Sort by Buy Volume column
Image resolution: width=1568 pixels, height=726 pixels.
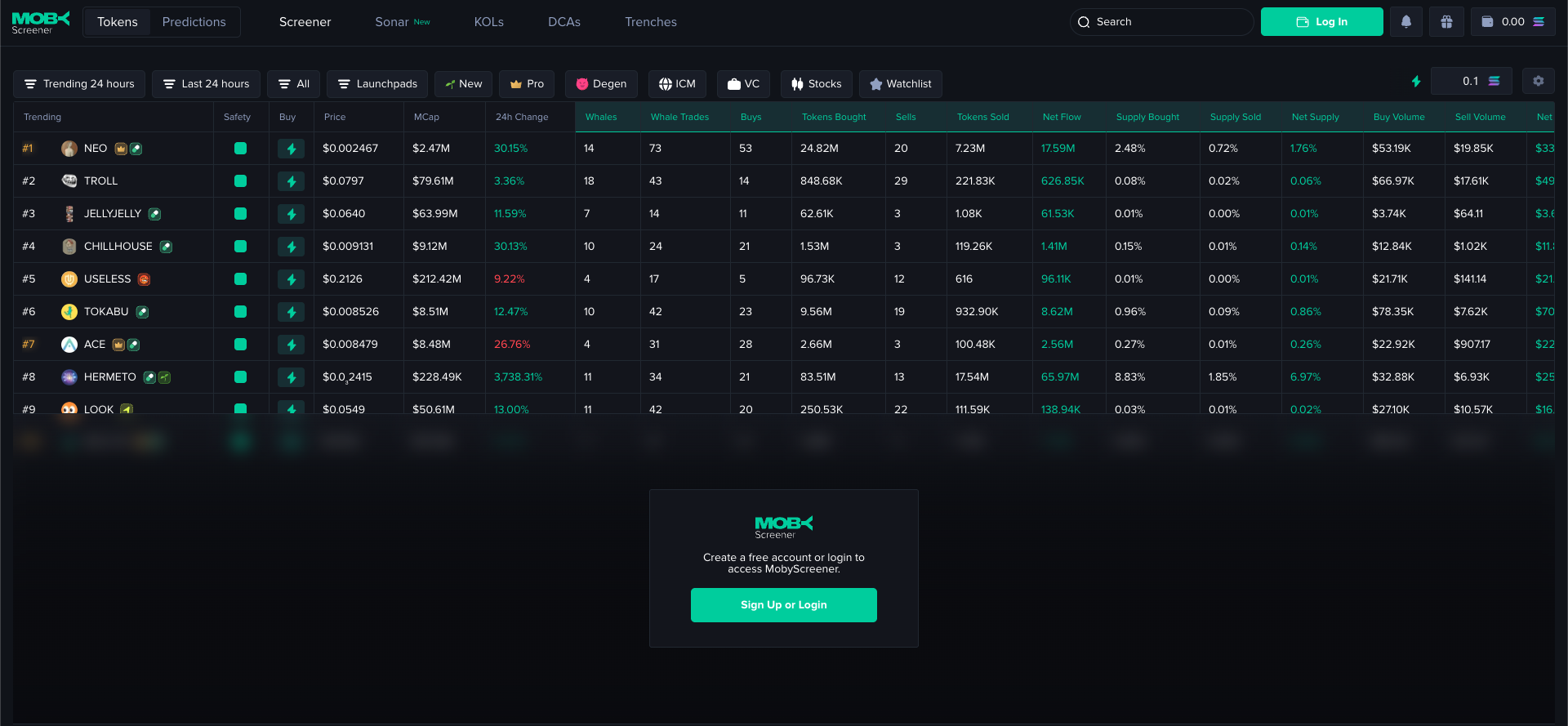point(1399,117)
